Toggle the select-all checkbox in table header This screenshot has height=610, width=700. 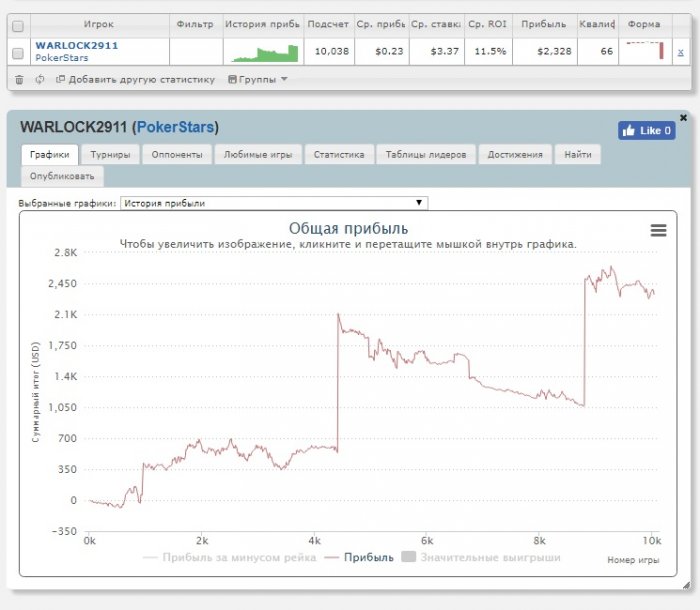(x=18, y=26)
